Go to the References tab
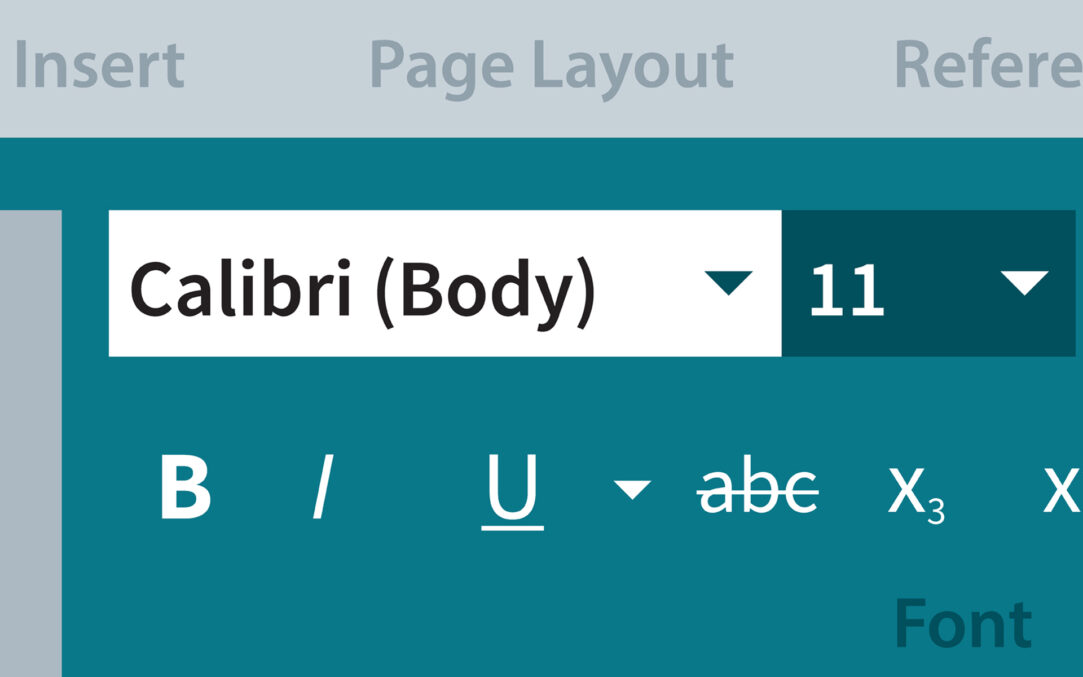The image size is (1083, 677). click(x=987, y=66)
